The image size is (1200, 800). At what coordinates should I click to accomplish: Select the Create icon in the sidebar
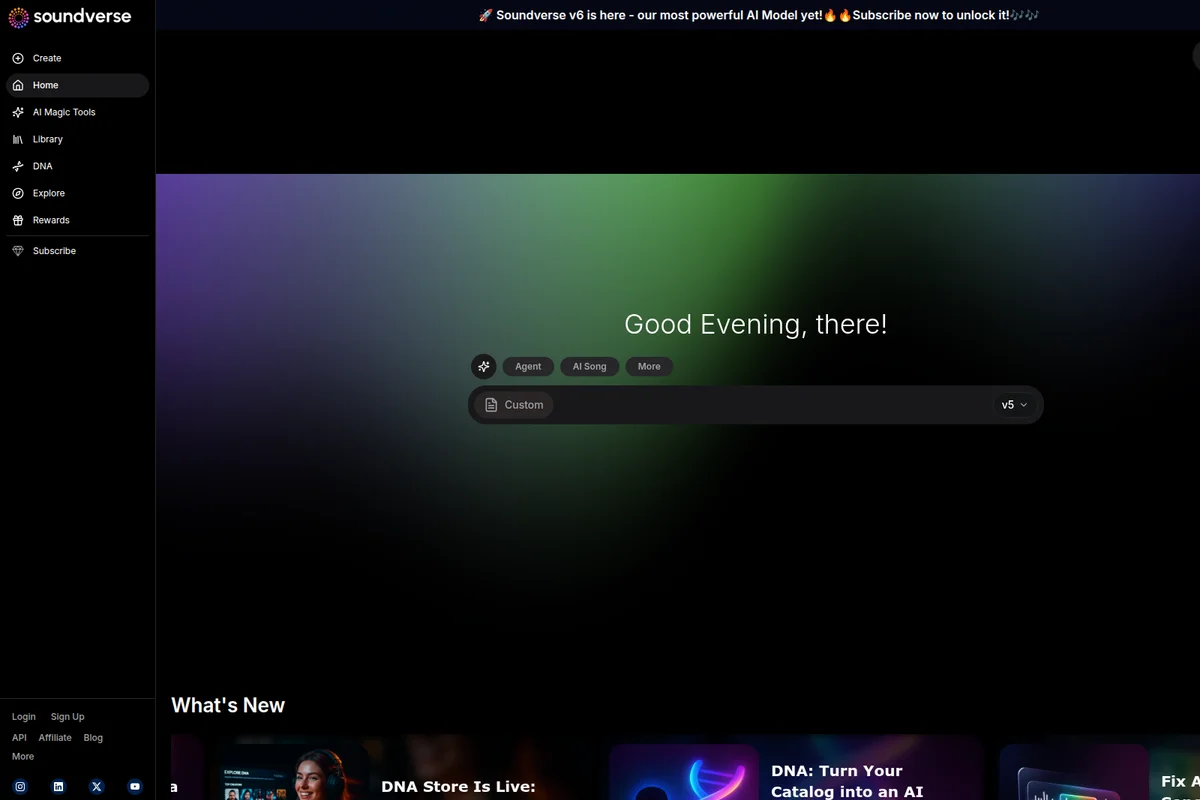(18, 58)
